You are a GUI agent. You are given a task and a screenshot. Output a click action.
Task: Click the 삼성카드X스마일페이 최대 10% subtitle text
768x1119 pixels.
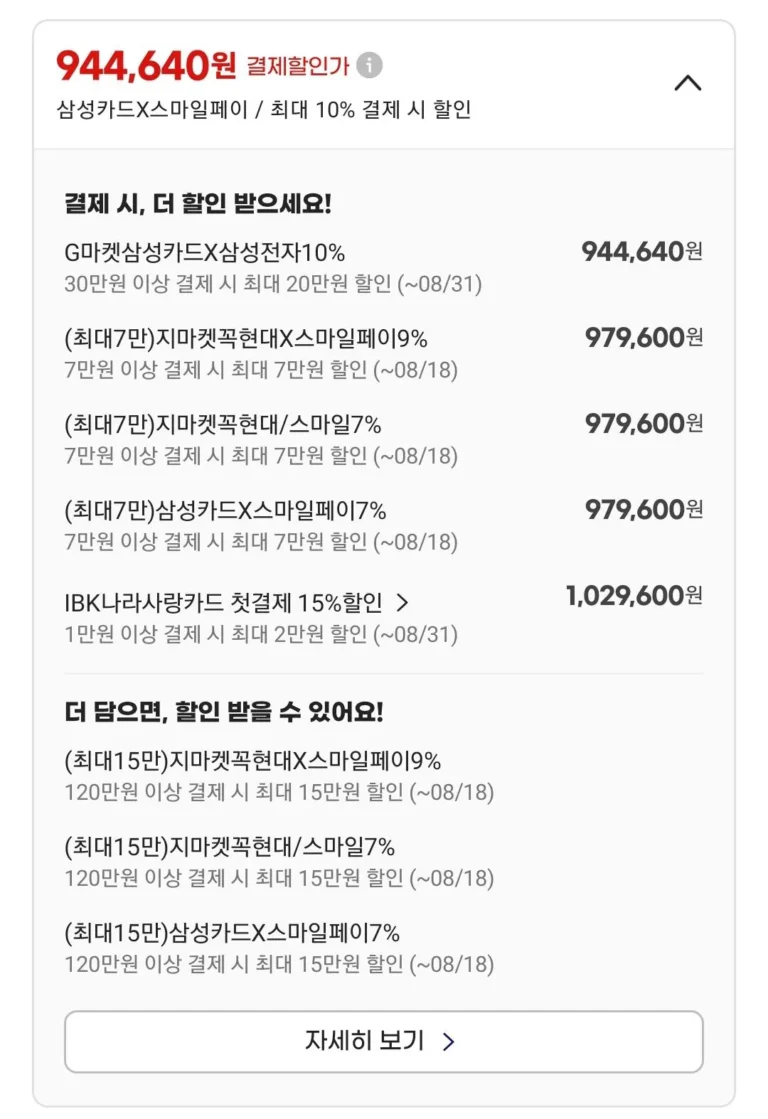[x=263, y=109]
